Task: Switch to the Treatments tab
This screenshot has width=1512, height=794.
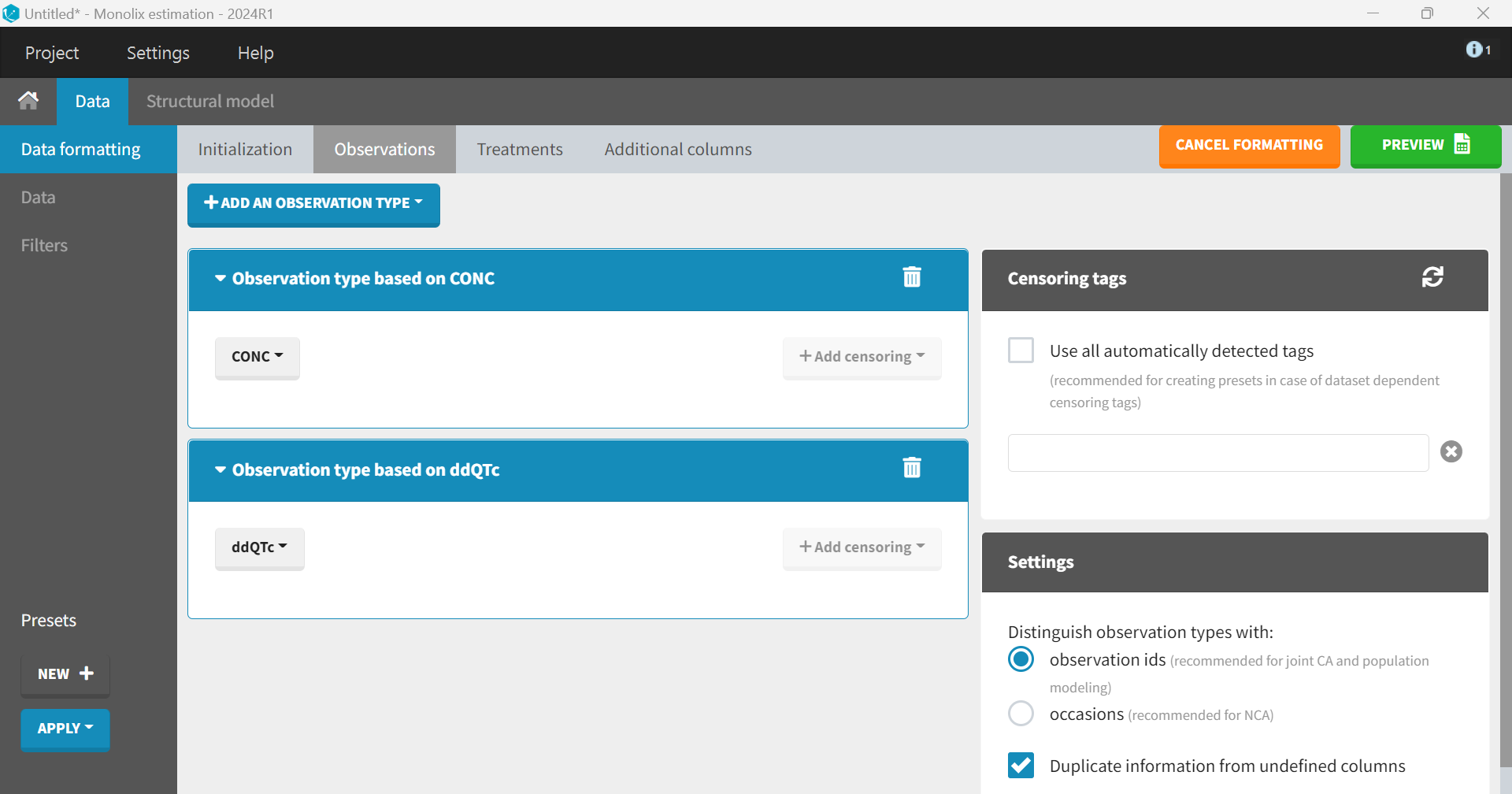Action: click(520, 150)
